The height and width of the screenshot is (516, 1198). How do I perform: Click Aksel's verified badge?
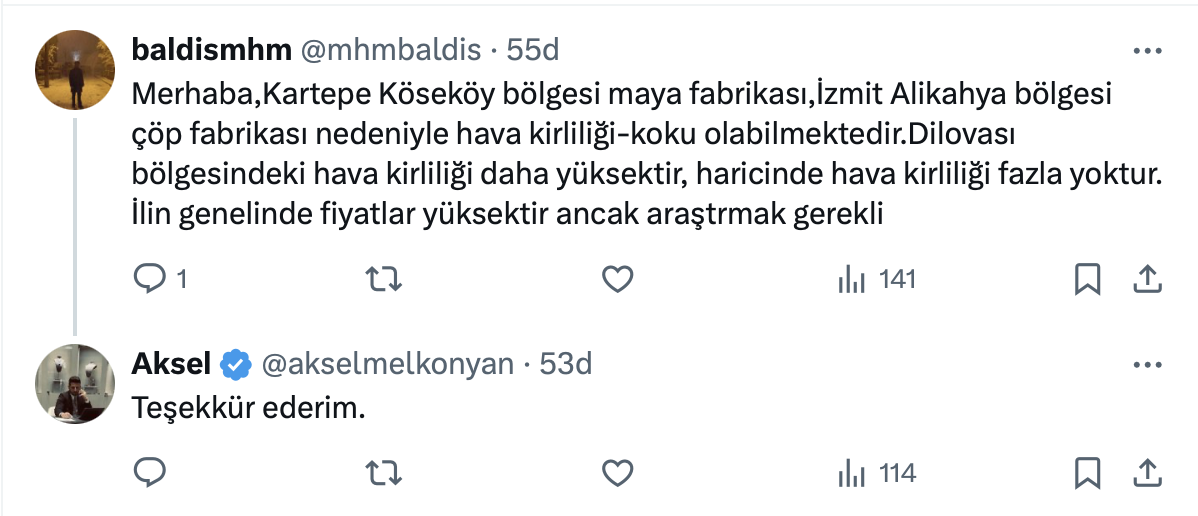(236, 365)
